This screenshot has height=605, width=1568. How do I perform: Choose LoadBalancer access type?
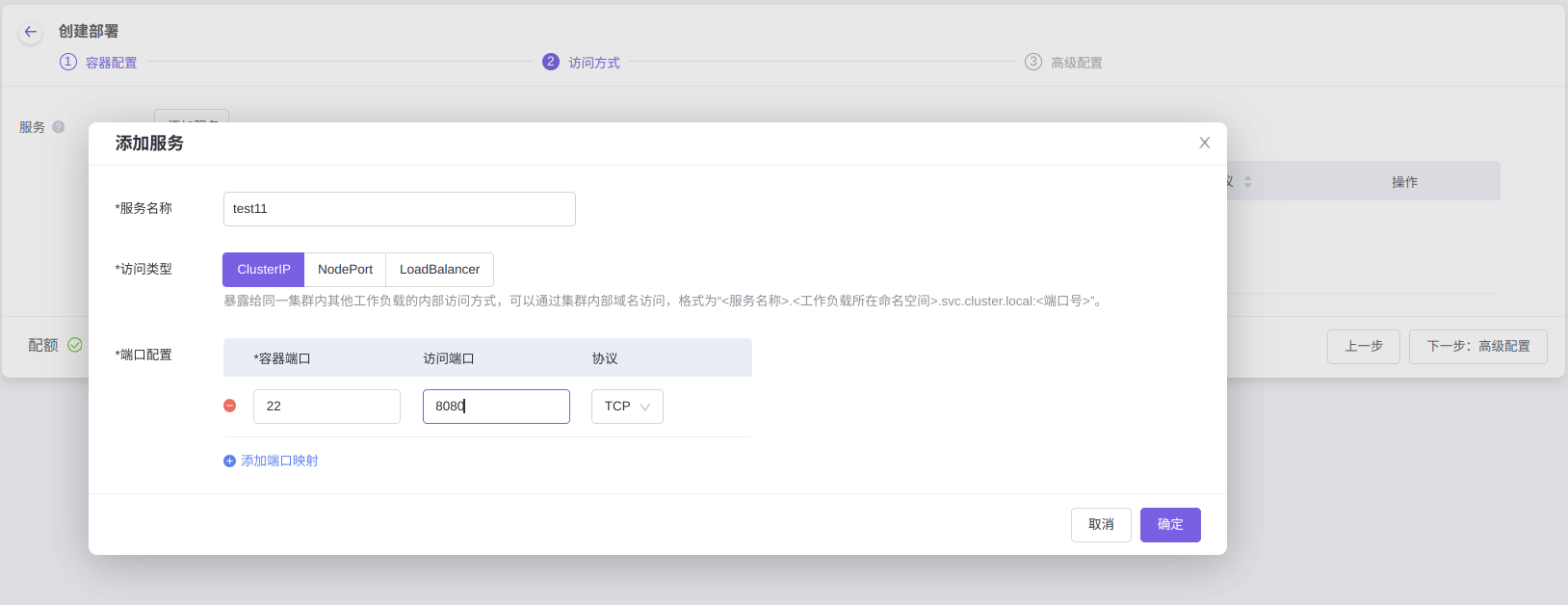click(439, 270)
